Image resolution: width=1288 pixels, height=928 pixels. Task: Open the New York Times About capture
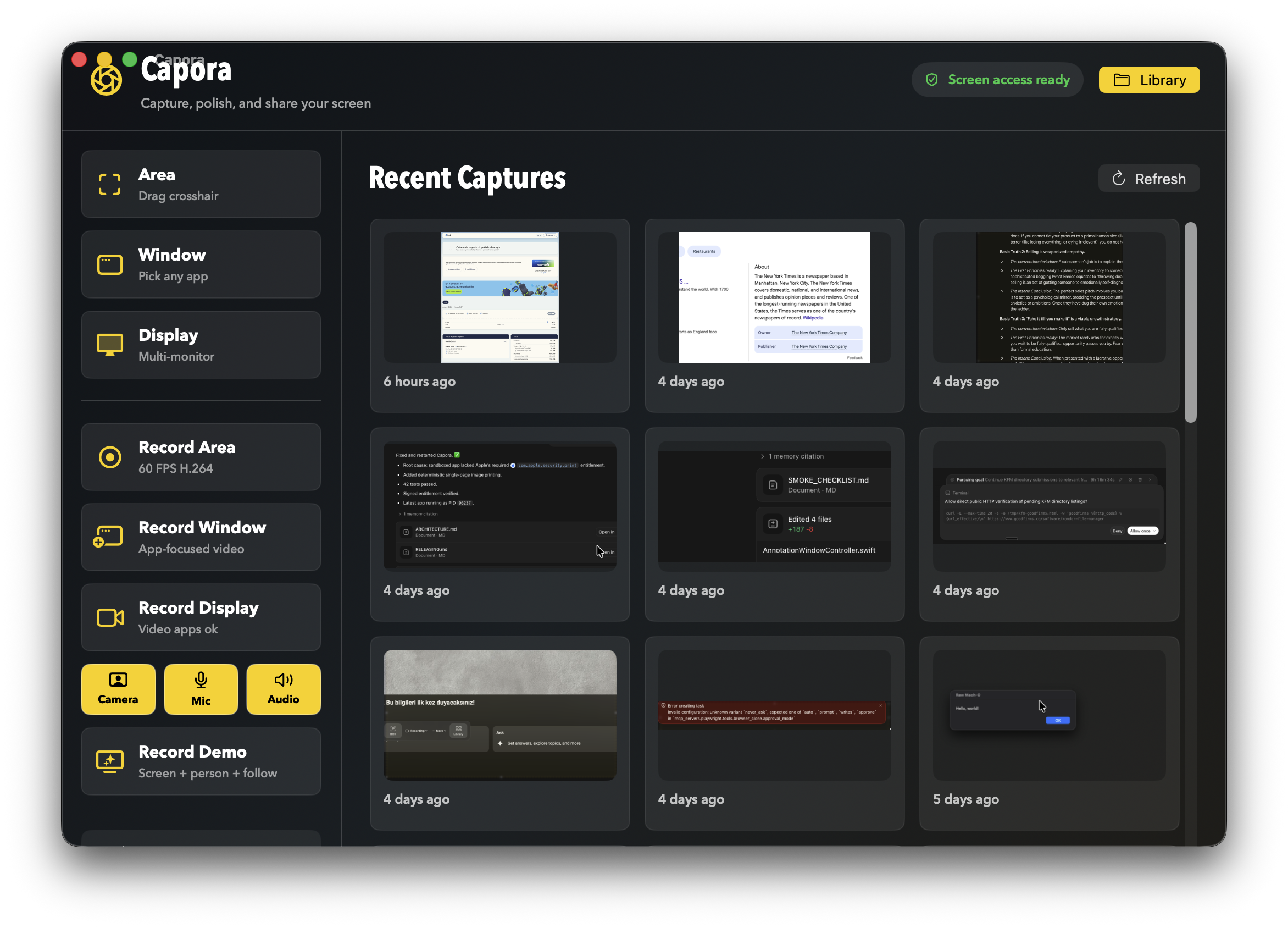point(775,316)
